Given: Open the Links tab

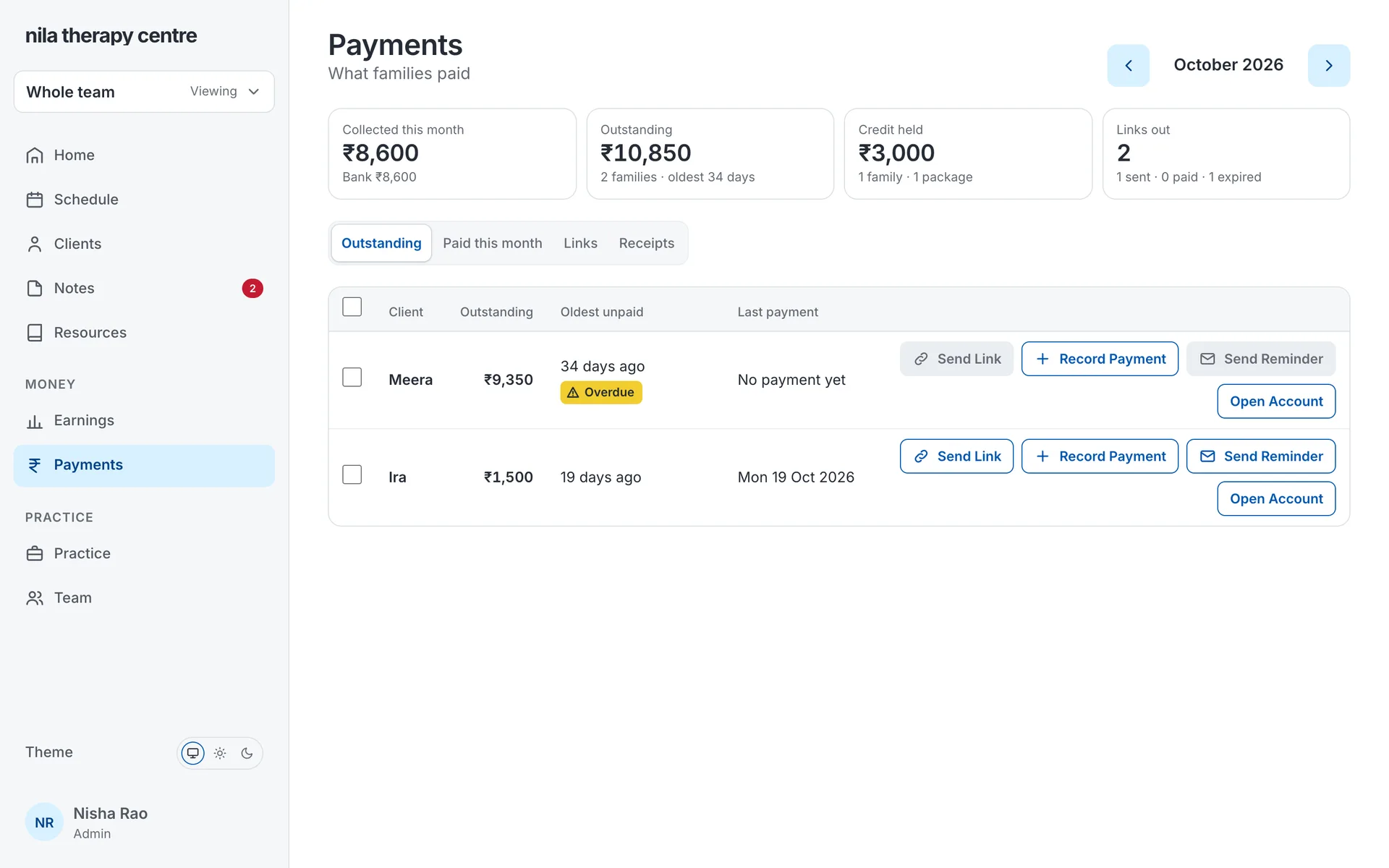Looking at the screenshot, I should coord(580,243).
